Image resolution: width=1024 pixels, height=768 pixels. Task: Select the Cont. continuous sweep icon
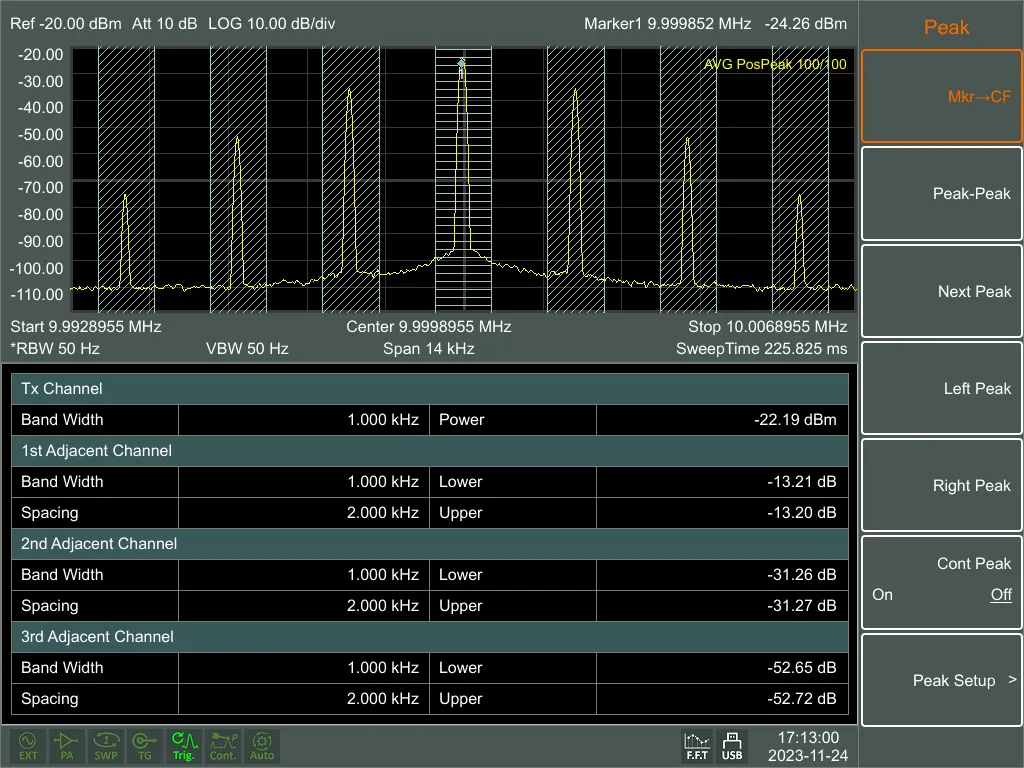point(223,746)
